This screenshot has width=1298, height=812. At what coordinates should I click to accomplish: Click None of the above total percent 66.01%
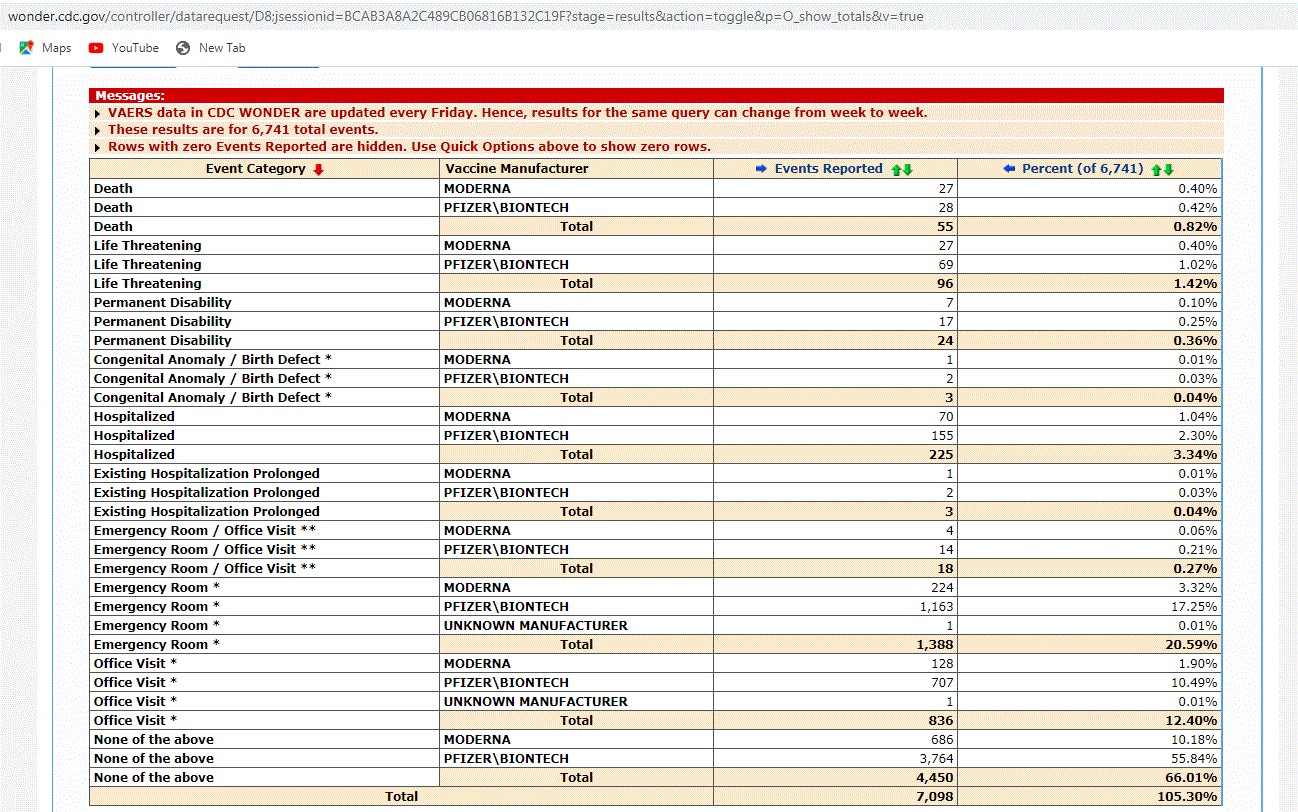1192,777
